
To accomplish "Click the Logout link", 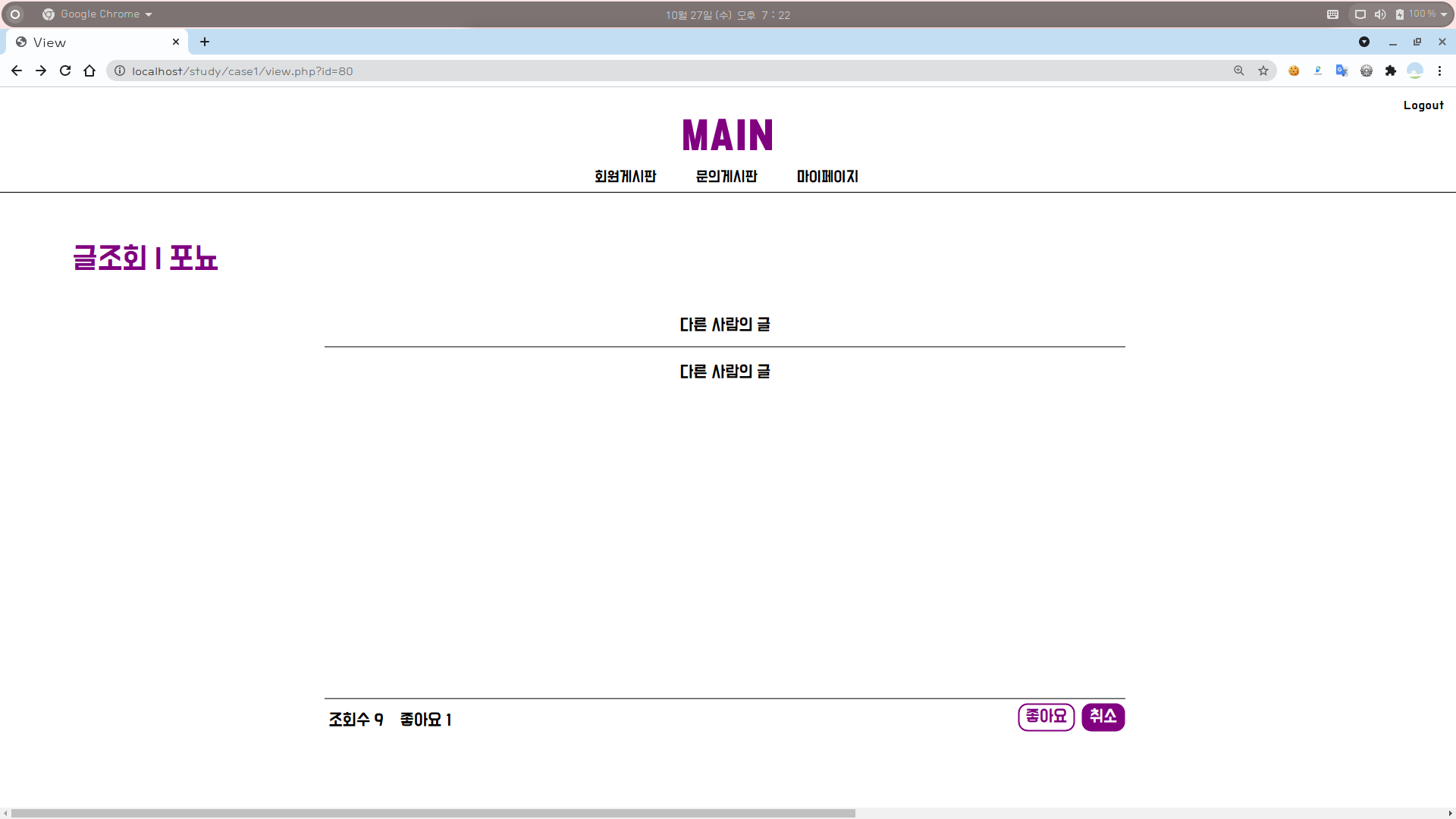I will (x=1423, y=105).
